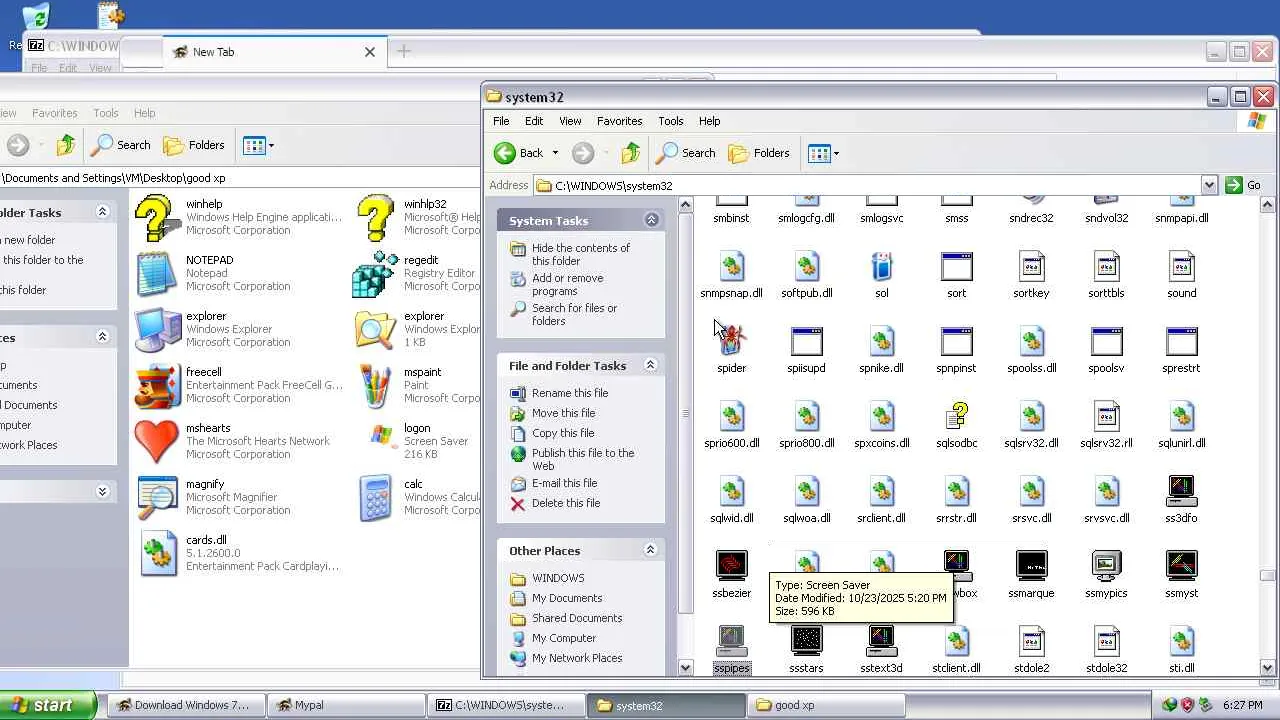Viewport: 1280px width, 720px height.
Task: Select the sort application icon
Action: click(956, 267)
